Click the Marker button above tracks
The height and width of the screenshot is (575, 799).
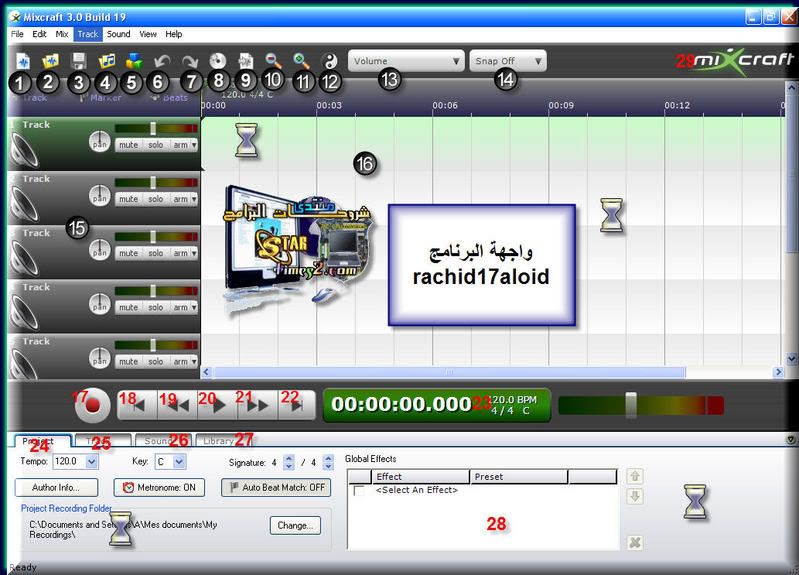coord(101,97)
